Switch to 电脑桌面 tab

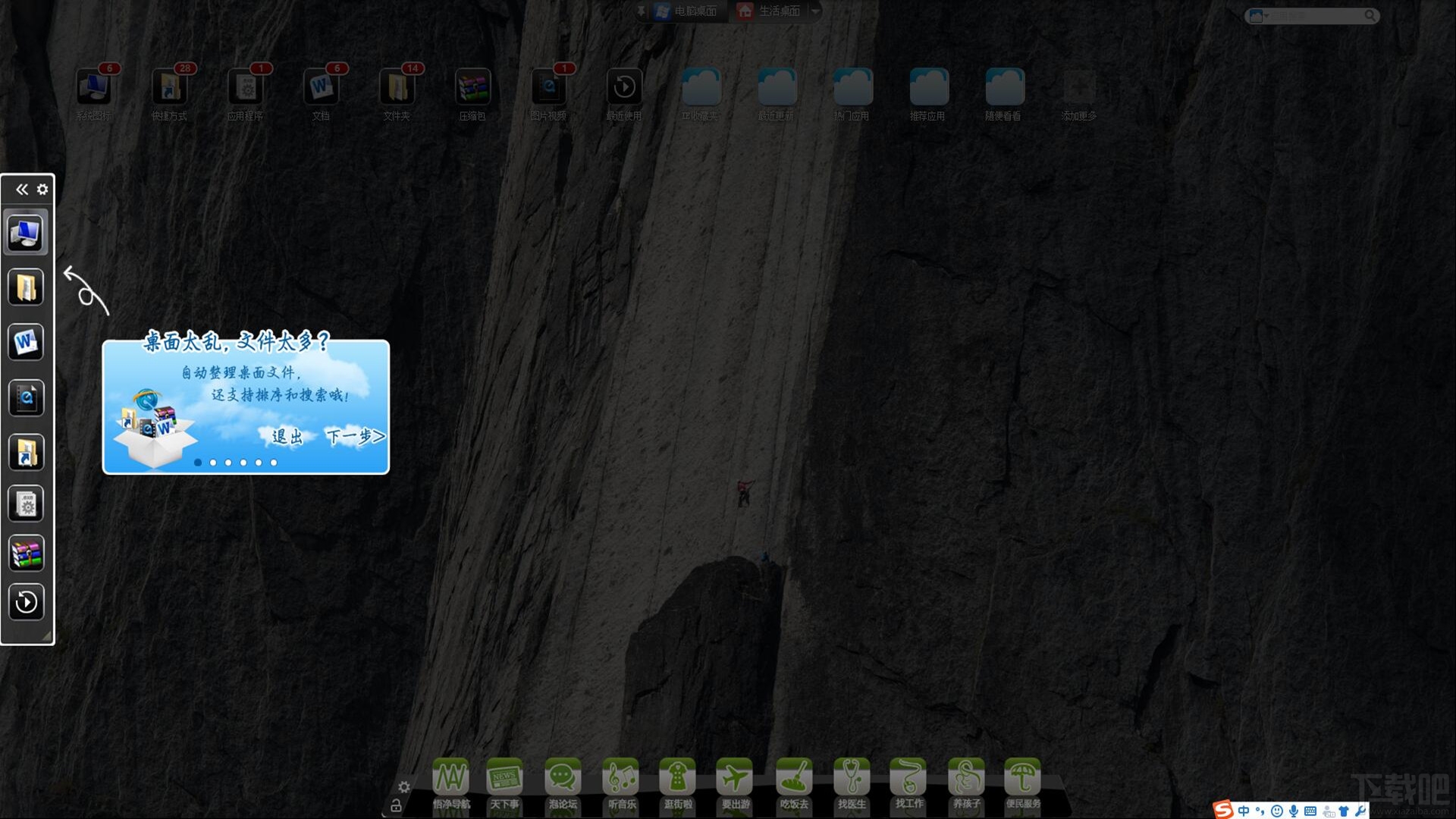[x=686, y=11]
